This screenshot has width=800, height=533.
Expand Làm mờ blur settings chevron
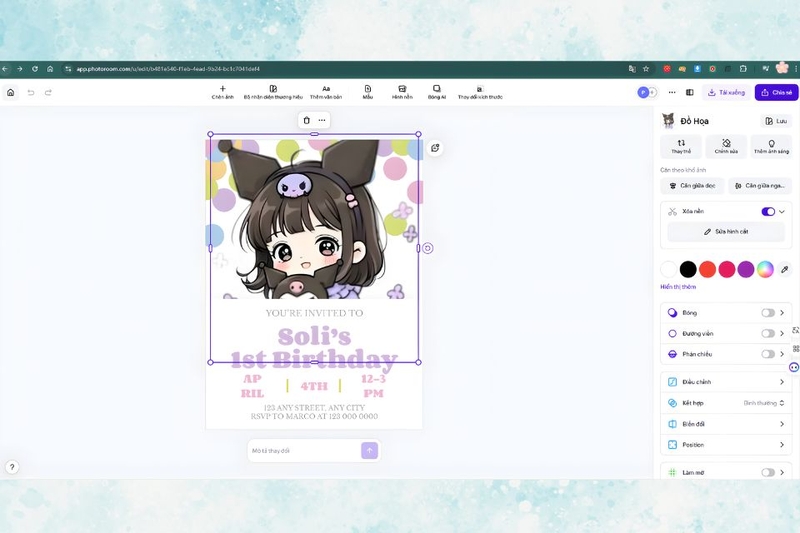[782, 472]
